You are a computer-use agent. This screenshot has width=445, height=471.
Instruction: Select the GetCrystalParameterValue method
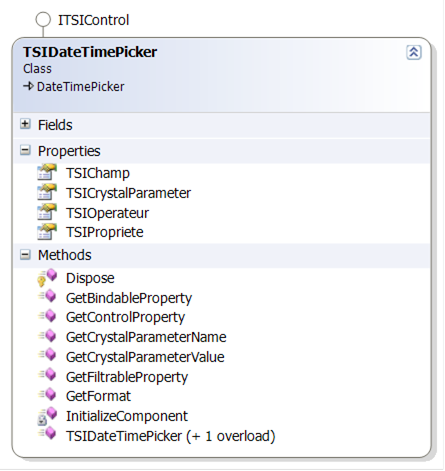click(145, 357)
